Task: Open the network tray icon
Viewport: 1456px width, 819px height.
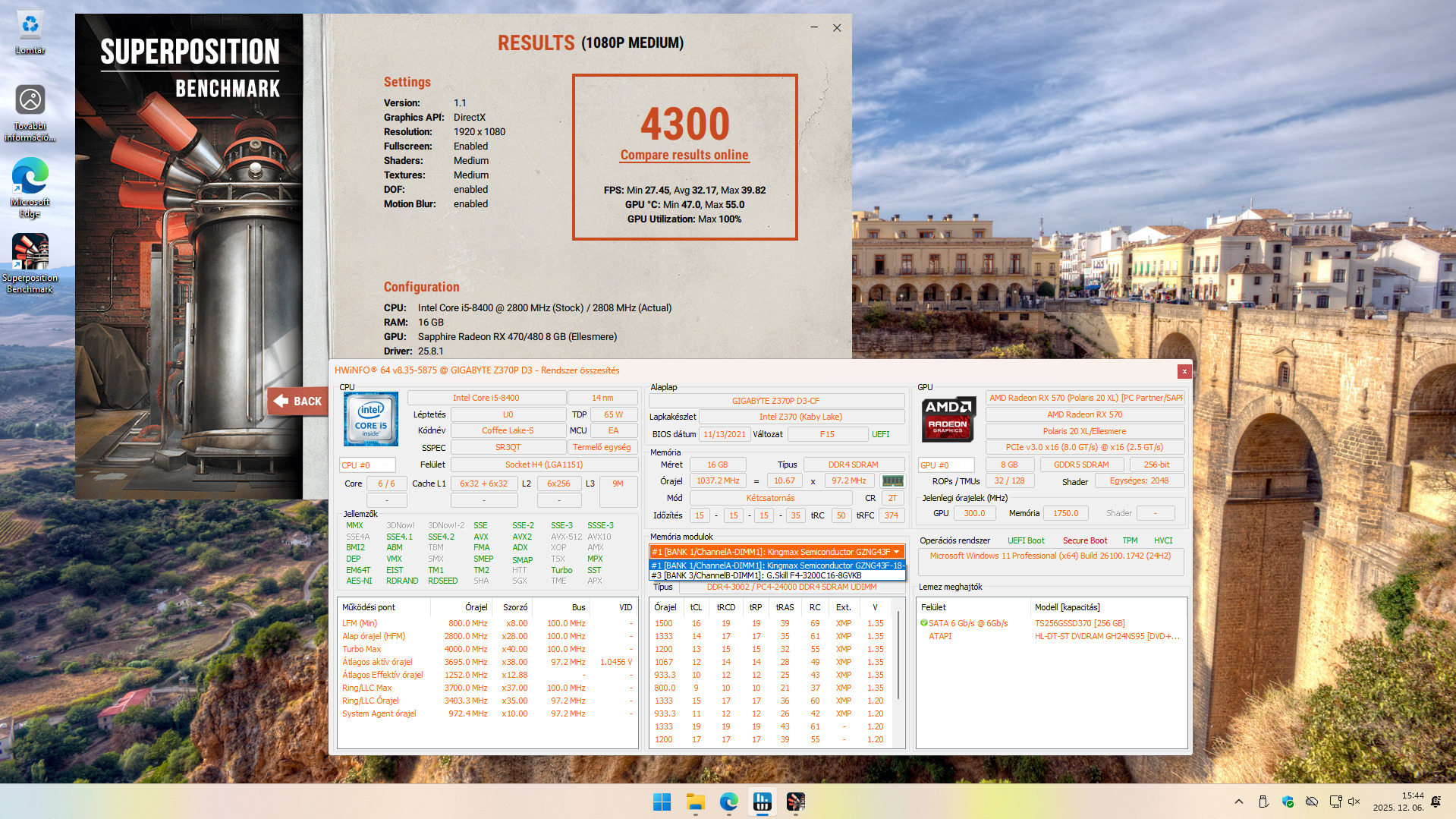Action: (1335, 802)
